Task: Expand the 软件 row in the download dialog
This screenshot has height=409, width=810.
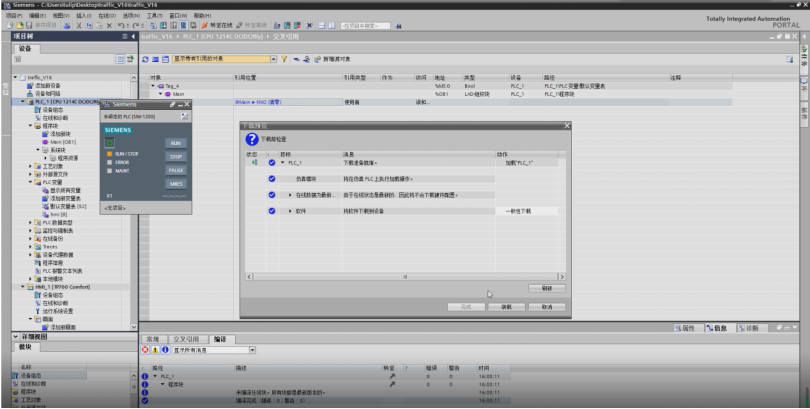Action: coord(290,211)
